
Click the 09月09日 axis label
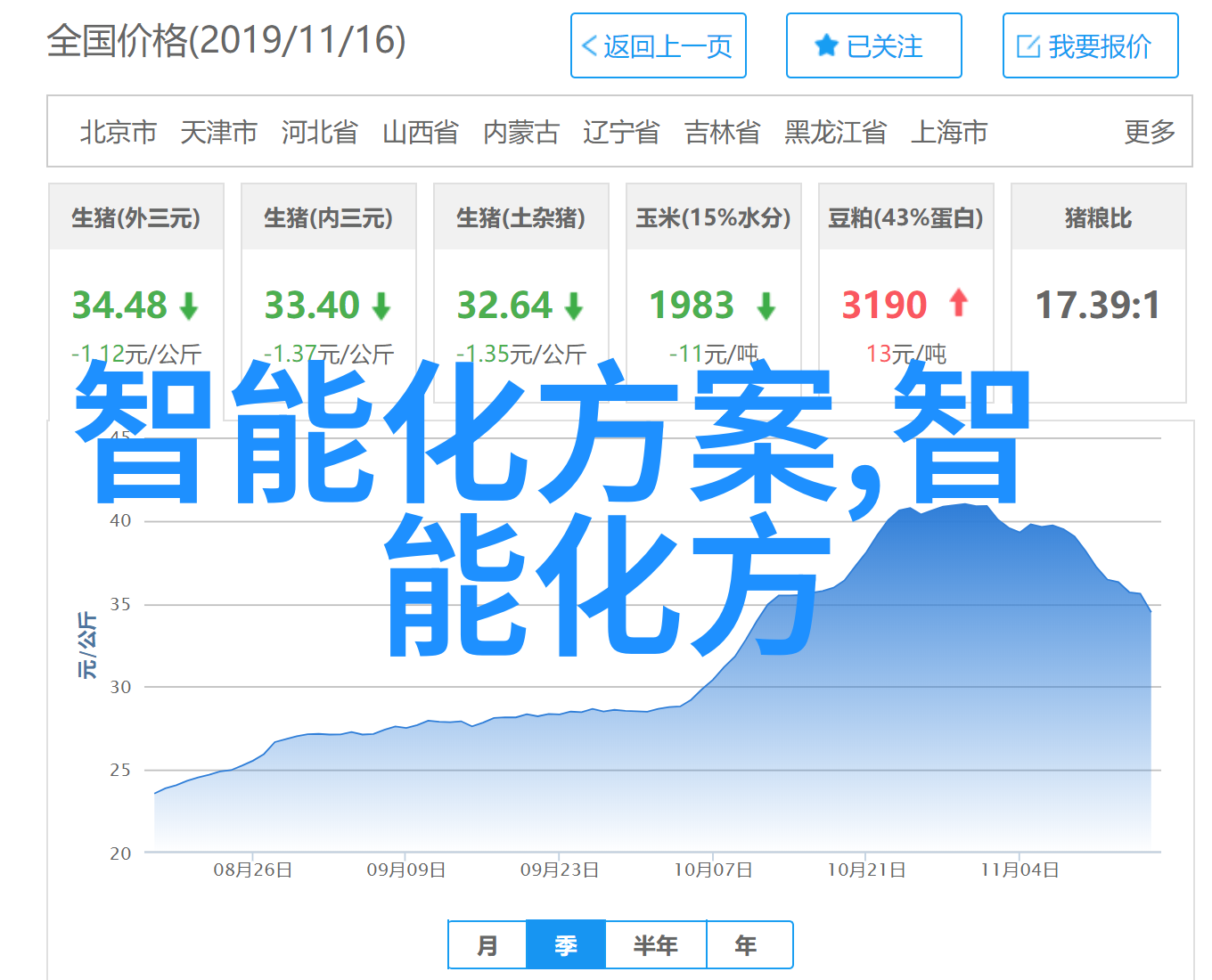pos(406,870)
